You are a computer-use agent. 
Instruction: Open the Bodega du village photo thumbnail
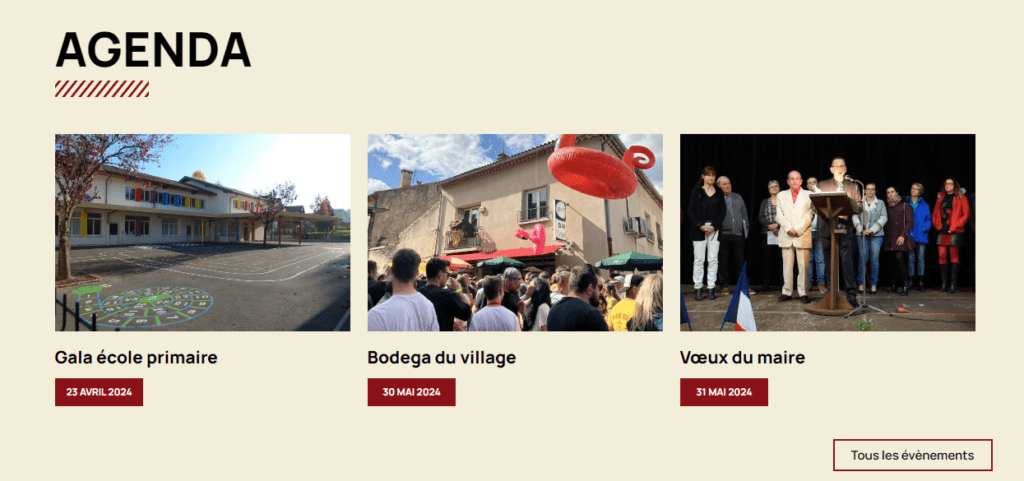point(515,232)
